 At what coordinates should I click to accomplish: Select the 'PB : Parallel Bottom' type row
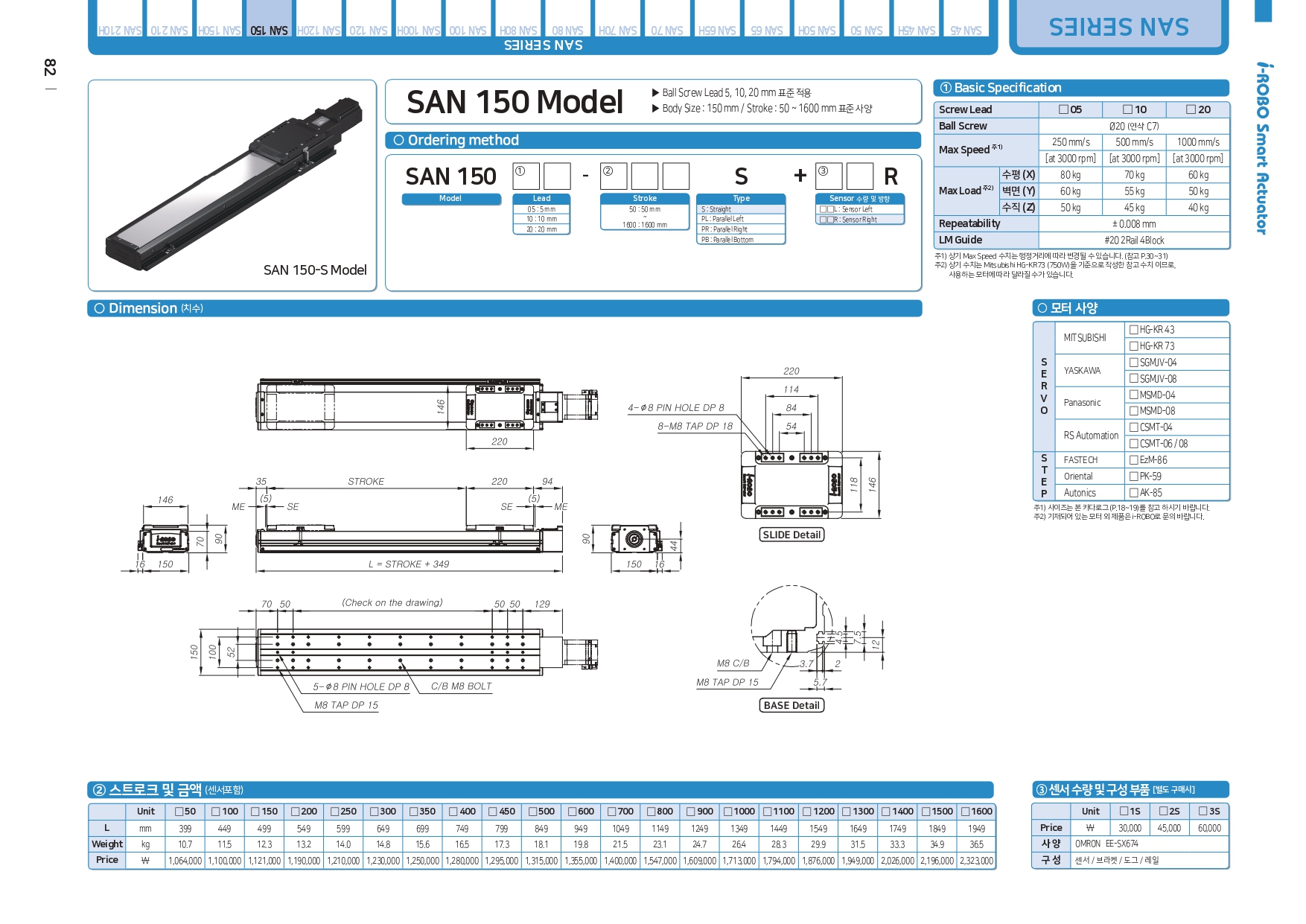(742, 240)
